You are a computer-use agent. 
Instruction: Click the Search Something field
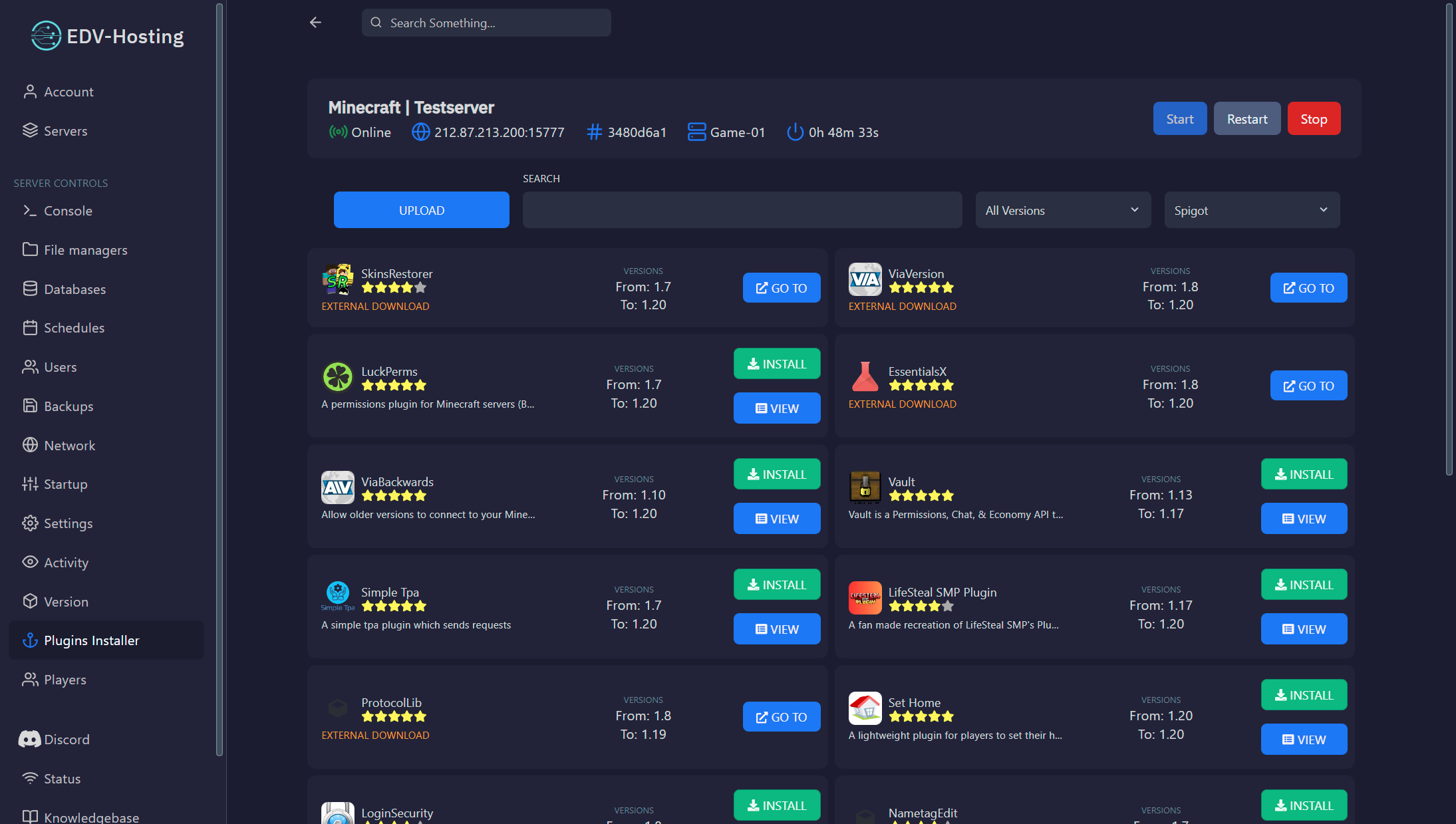click(x=486, y=23)
